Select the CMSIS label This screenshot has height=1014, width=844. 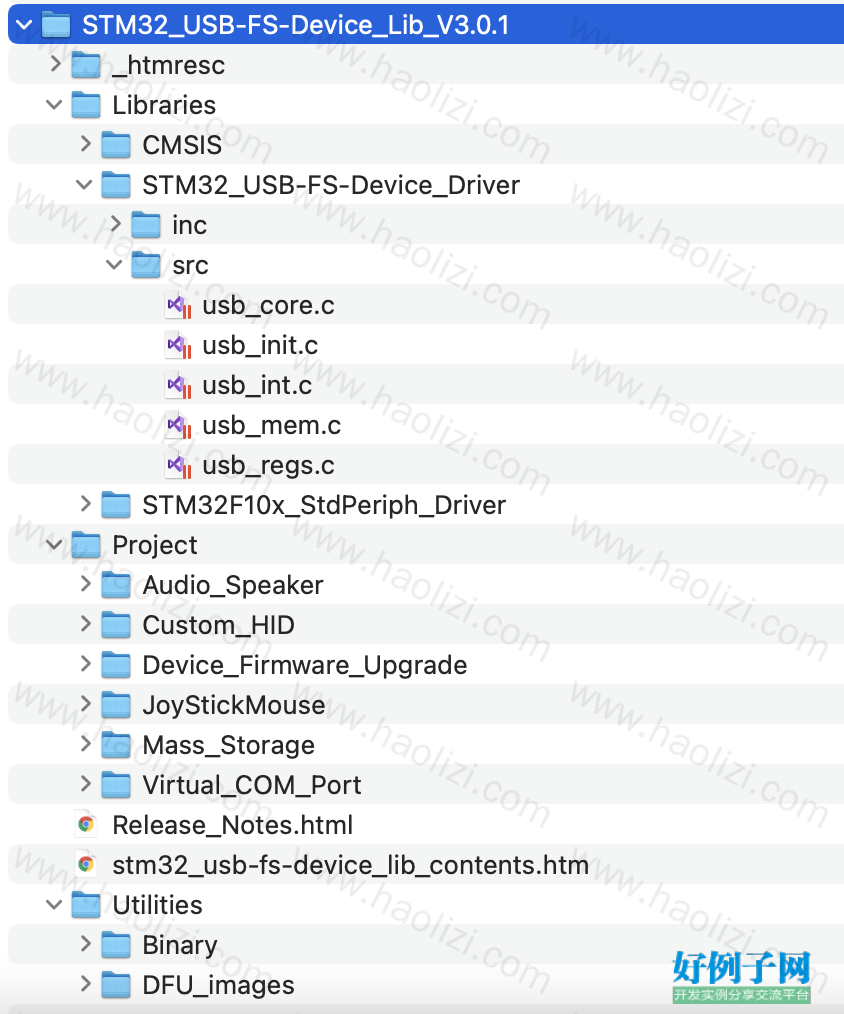click(182, 145)
